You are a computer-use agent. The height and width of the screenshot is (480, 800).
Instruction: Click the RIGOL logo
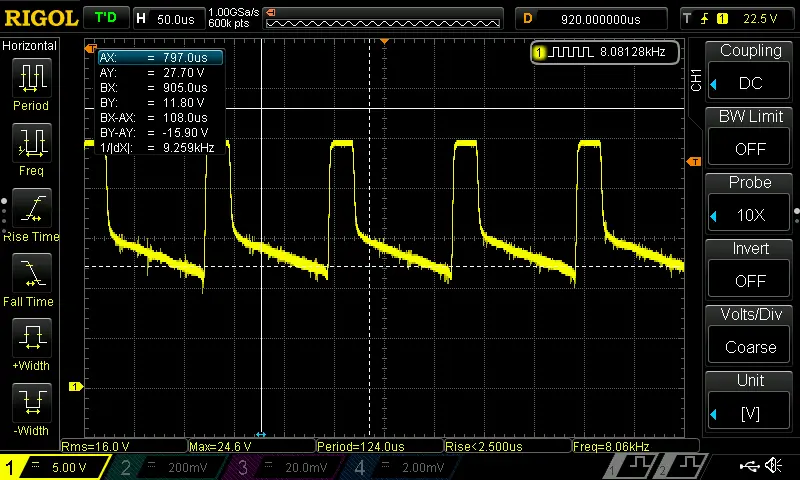(41, 18)
